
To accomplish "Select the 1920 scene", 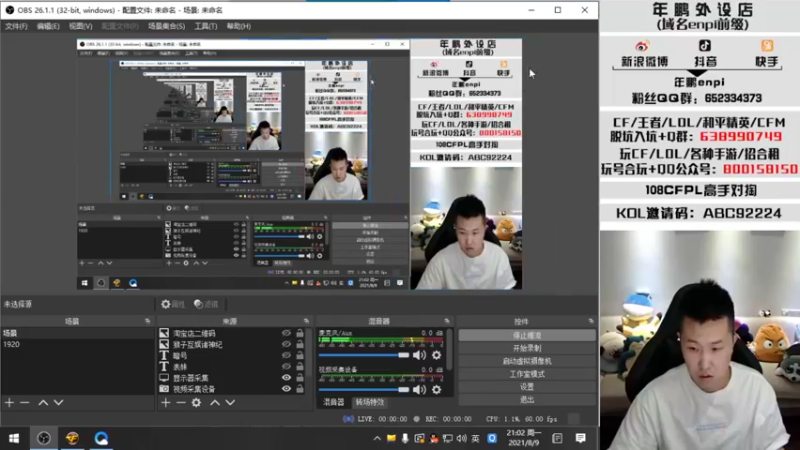I will point(77,344).
